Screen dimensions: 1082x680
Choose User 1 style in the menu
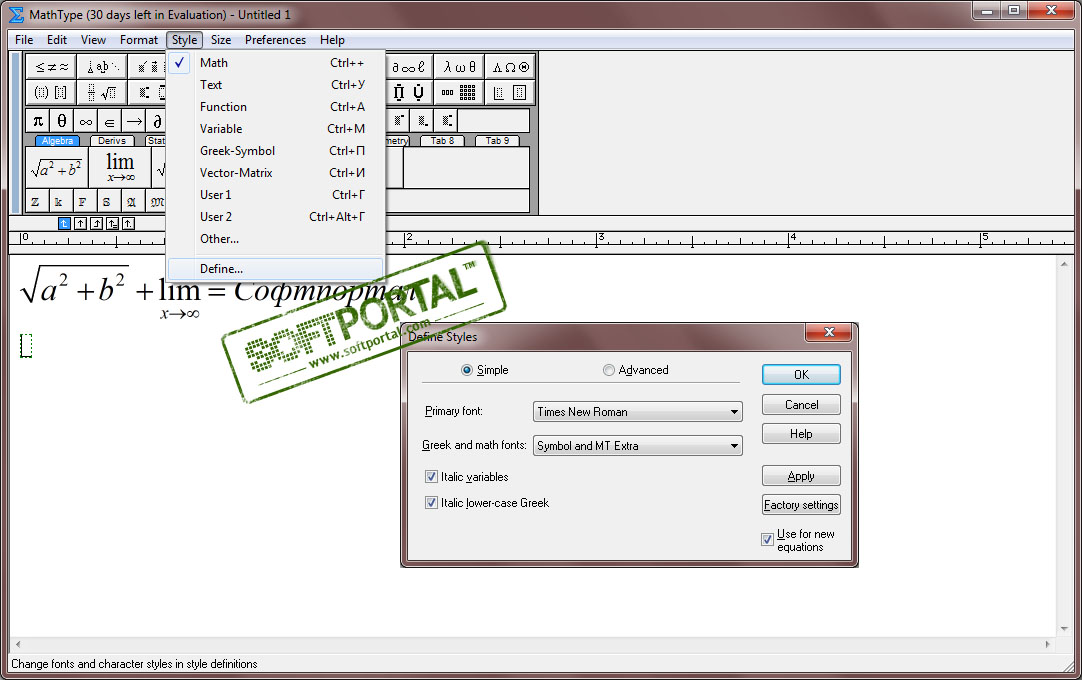pyautogui.click(x=275, y=195)
